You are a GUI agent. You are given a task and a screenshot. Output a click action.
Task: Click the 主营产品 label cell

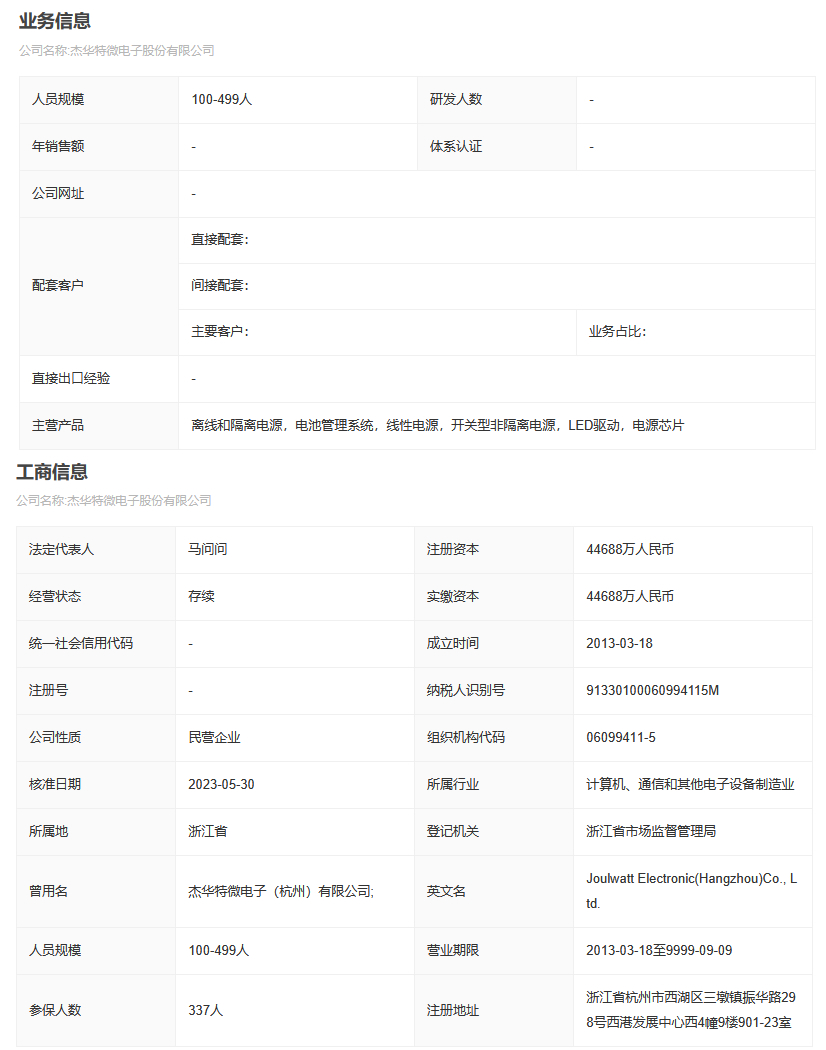[x=98, y=425]
